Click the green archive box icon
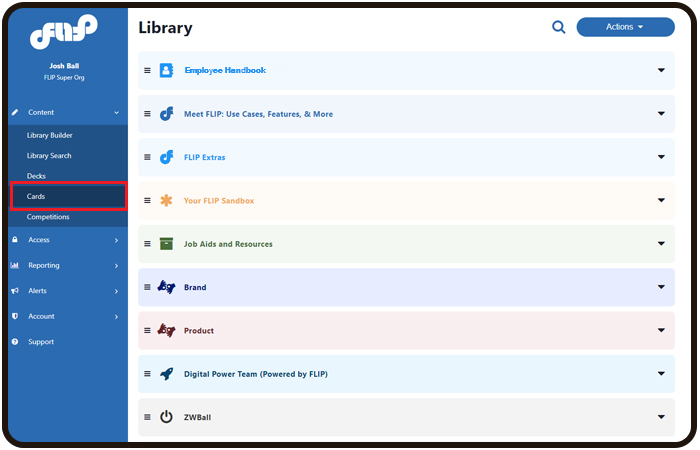This screenshot has height=450, width=700. coord(166,244)
